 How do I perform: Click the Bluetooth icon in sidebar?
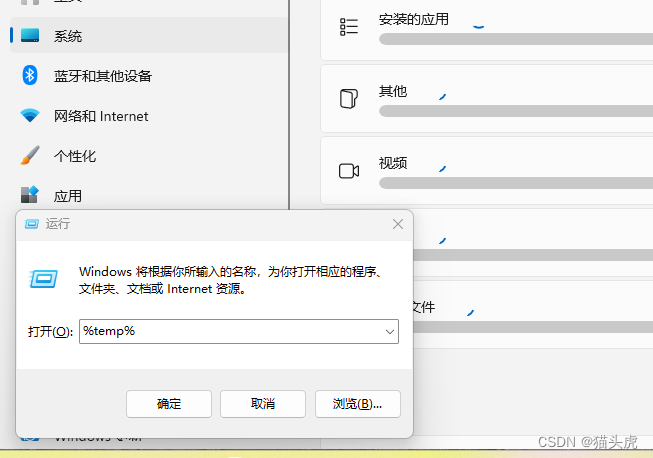(x=30, y=75)
